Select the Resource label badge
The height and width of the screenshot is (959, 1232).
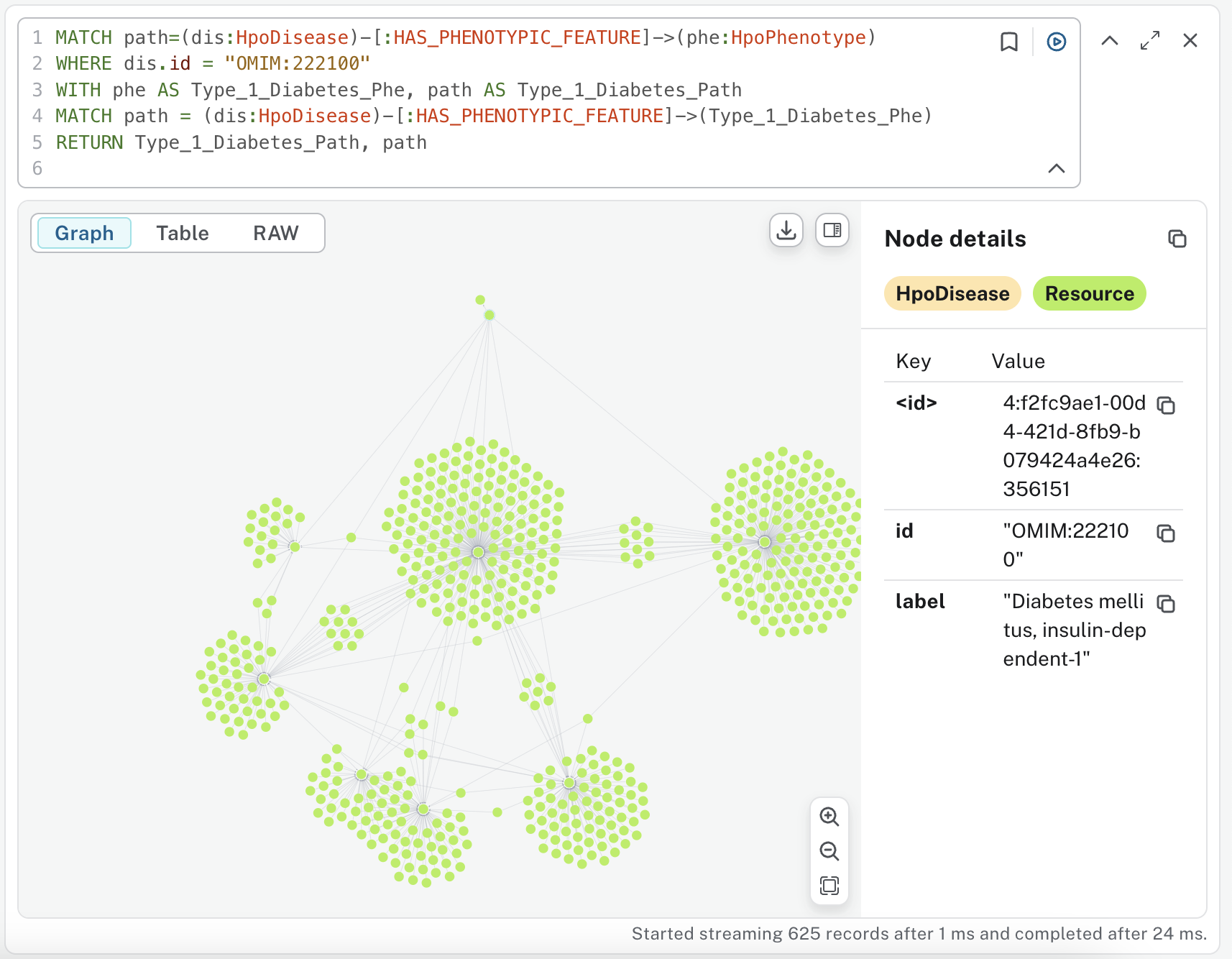click(1089, 293)
